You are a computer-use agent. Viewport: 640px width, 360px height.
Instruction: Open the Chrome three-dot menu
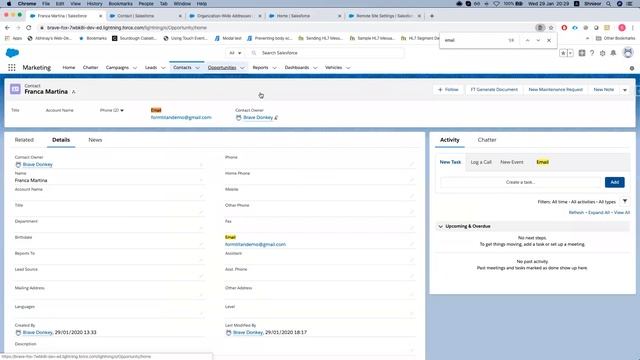(633, 28)
